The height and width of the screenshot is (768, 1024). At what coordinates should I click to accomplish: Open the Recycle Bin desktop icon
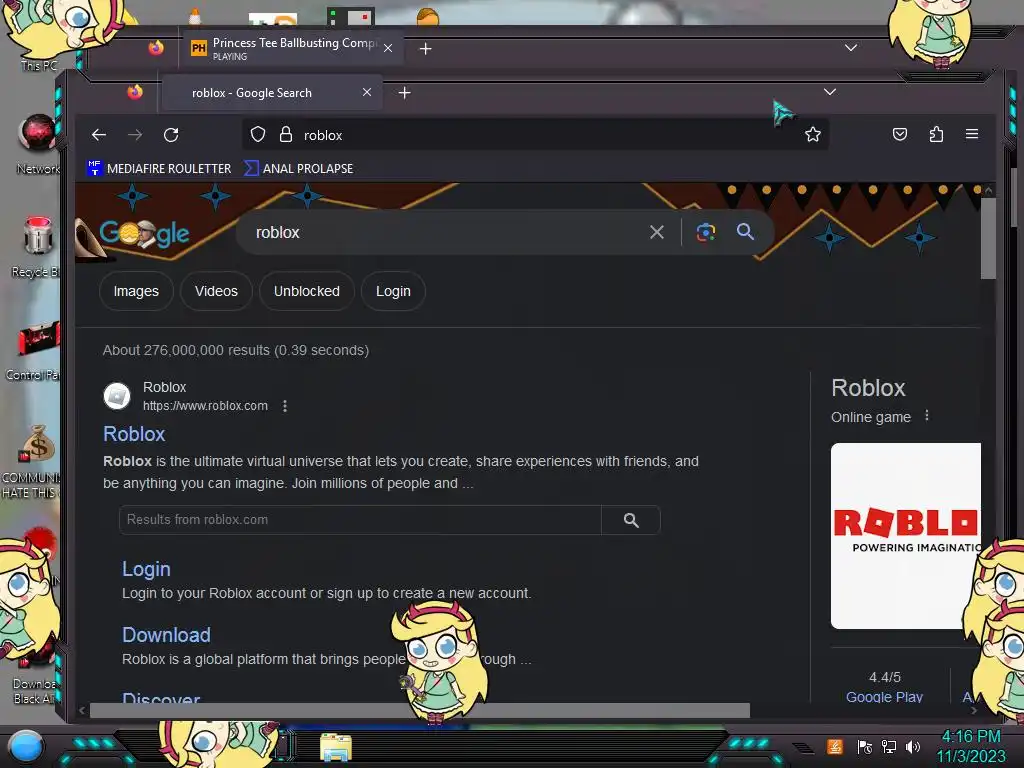[37, 247]
